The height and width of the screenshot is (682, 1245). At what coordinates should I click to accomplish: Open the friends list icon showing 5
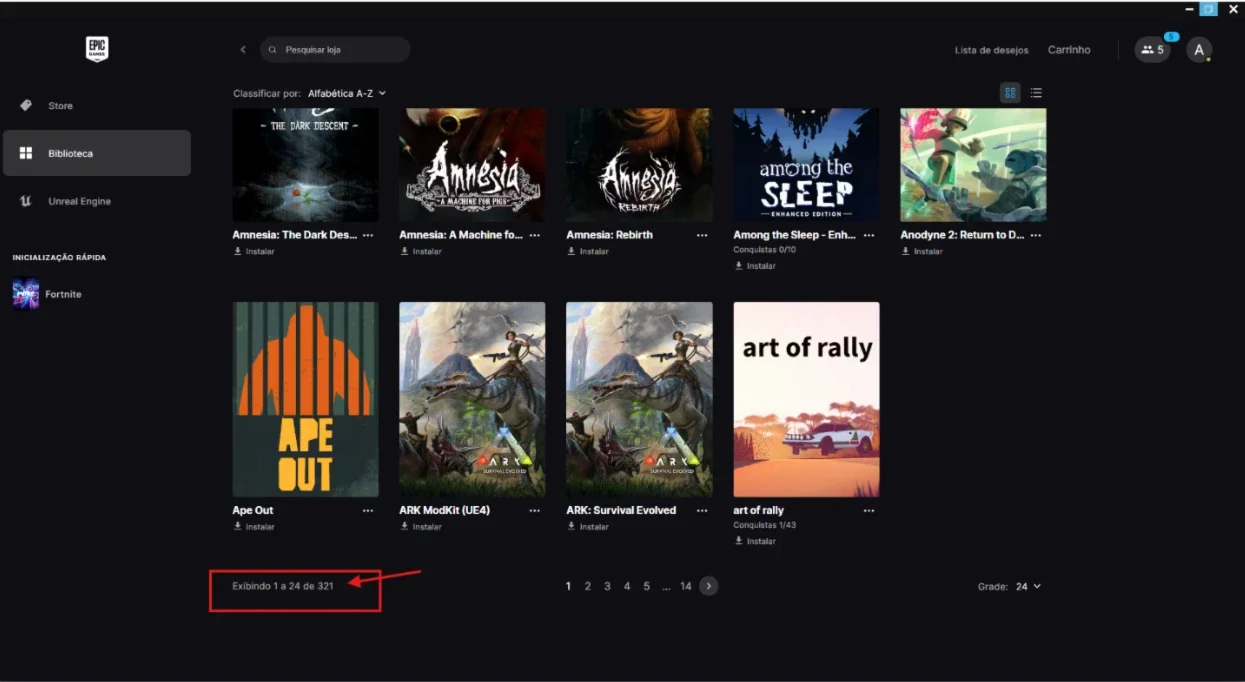(x=1152, y=49)
